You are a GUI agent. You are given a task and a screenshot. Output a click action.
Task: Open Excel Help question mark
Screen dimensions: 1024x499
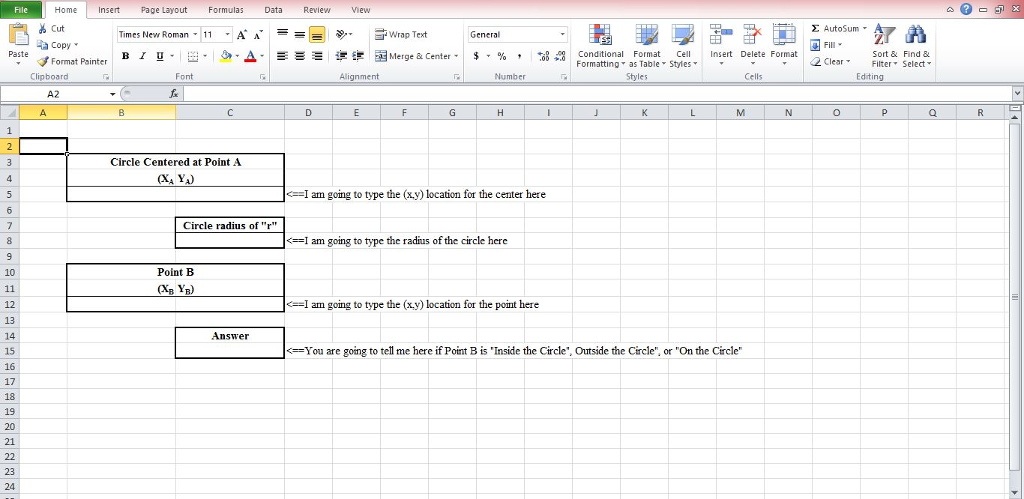[x=967, y=9]
